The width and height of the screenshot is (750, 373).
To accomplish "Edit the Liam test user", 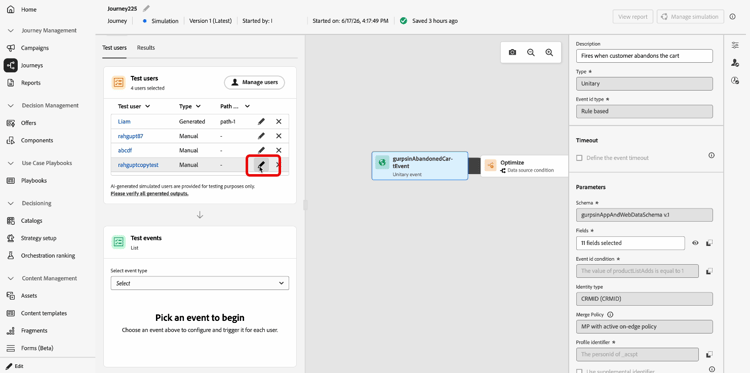I will (x=261, y=121).
